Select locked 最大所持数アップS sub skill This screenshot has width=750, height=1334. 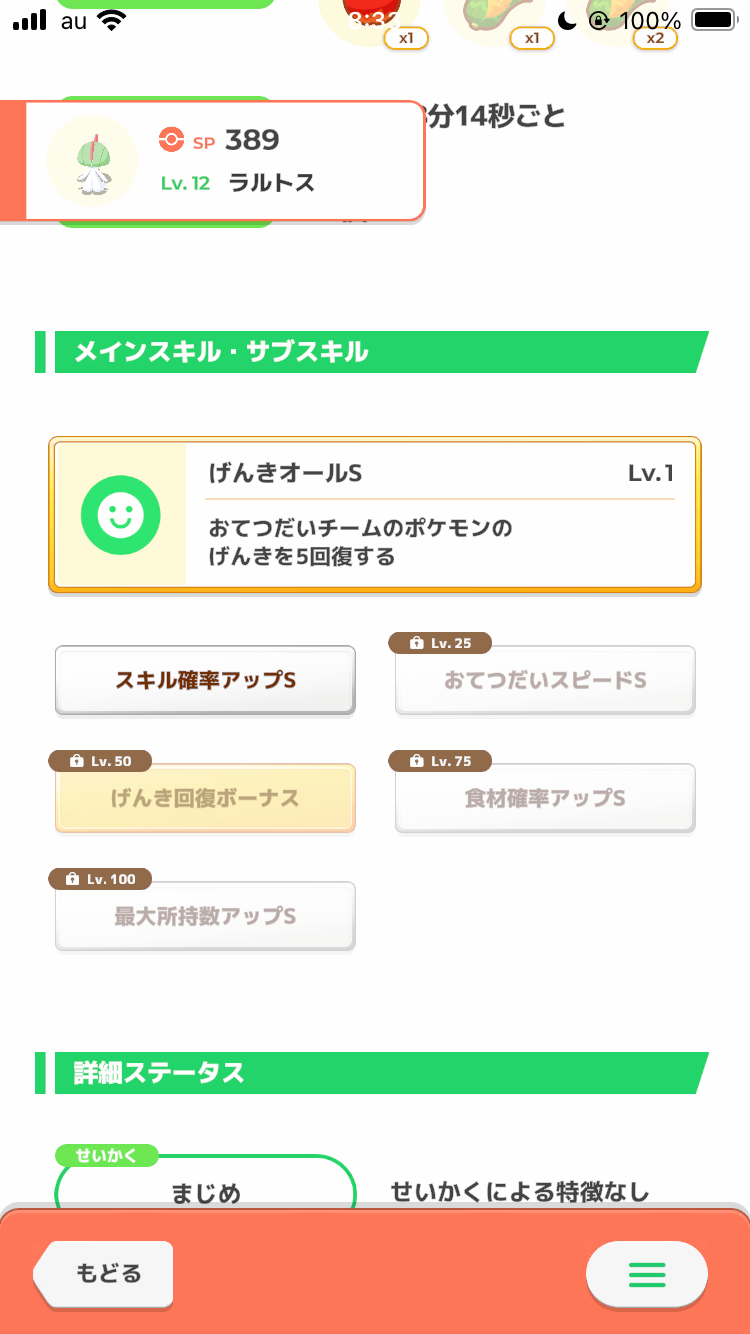point(205,916)
